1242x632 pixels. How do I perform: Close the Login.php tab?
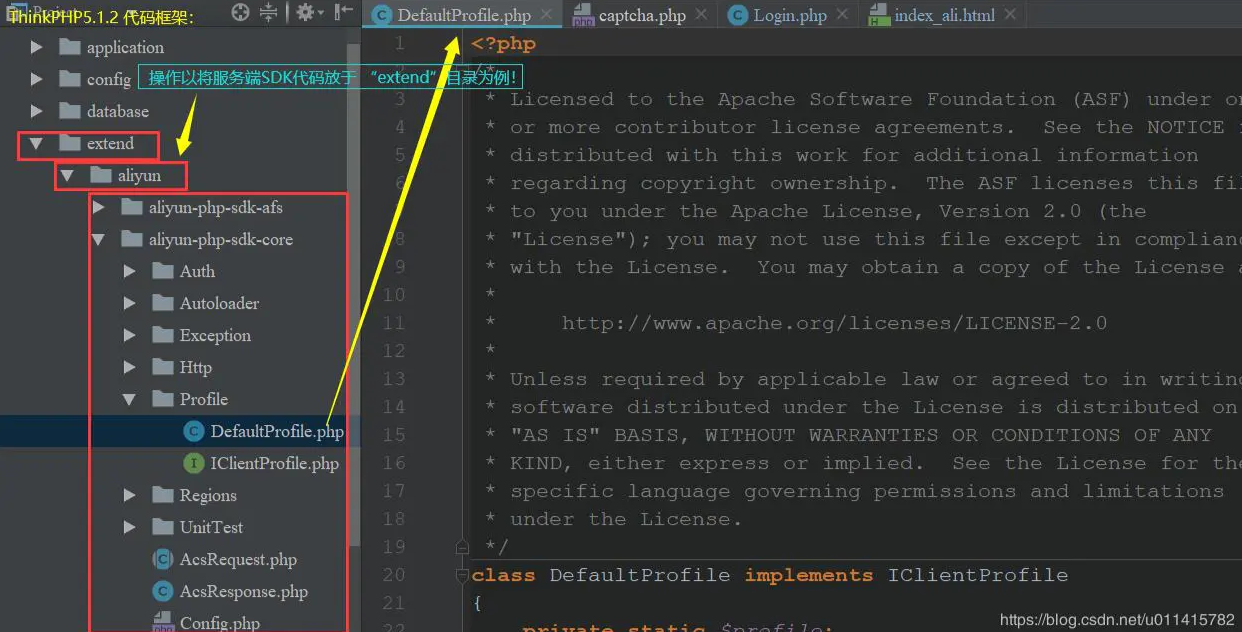[x=843, y=15]
